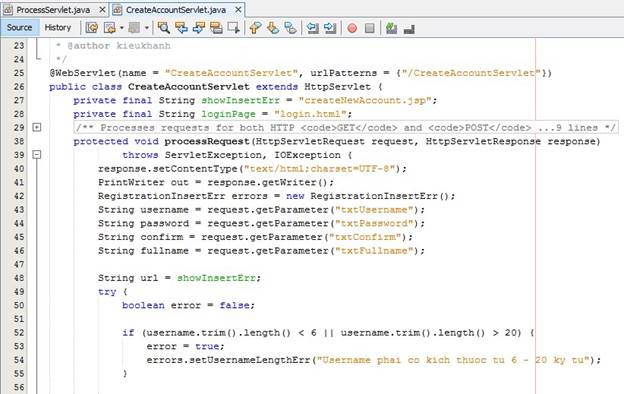
Task: Open the ProcessServlet.java tab
Action: pos(53,10)
